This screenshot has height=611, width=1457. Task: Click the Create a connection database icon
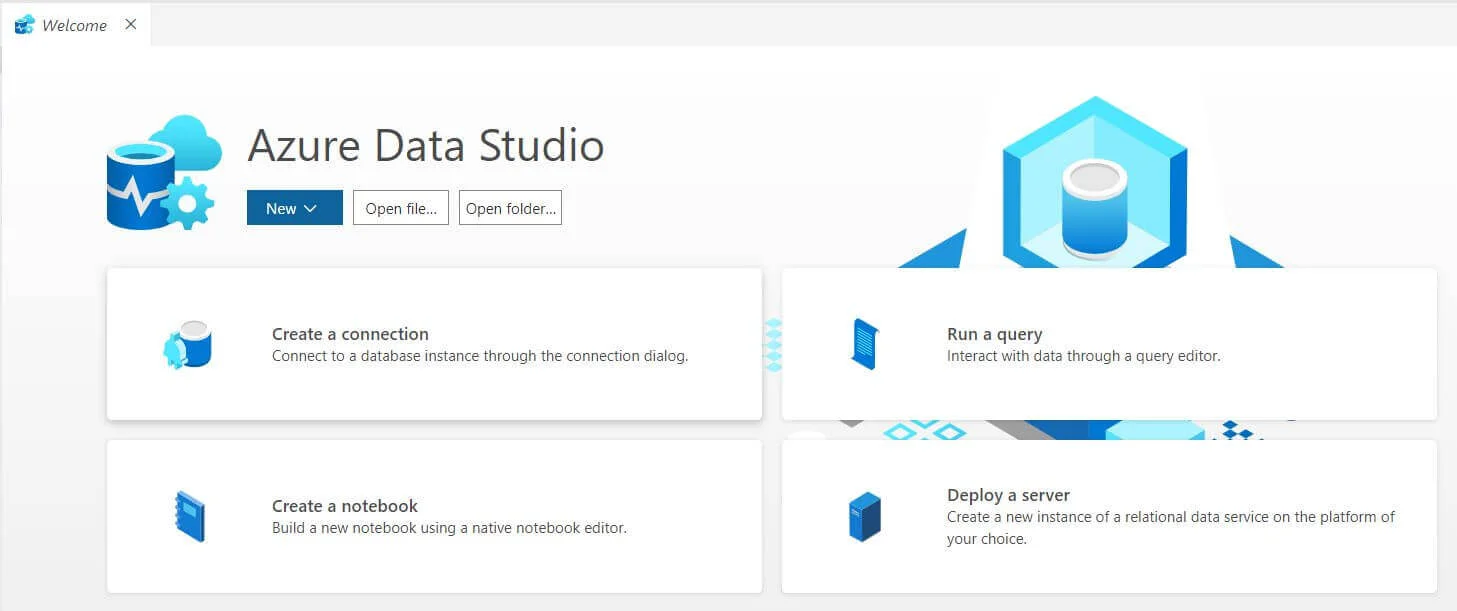click(188, 345)
